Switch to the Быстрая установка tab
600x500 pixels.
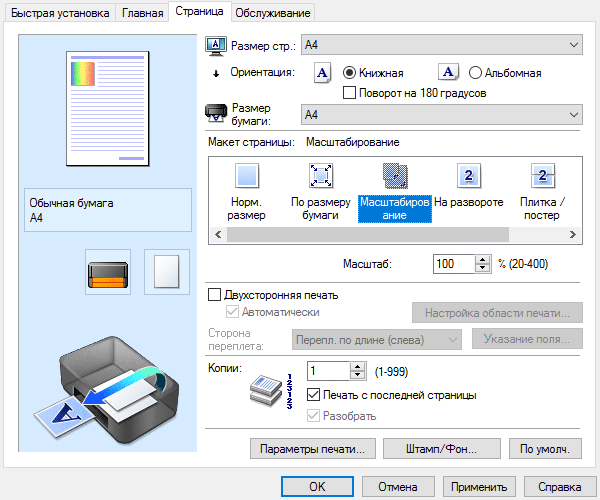(60, 13)
